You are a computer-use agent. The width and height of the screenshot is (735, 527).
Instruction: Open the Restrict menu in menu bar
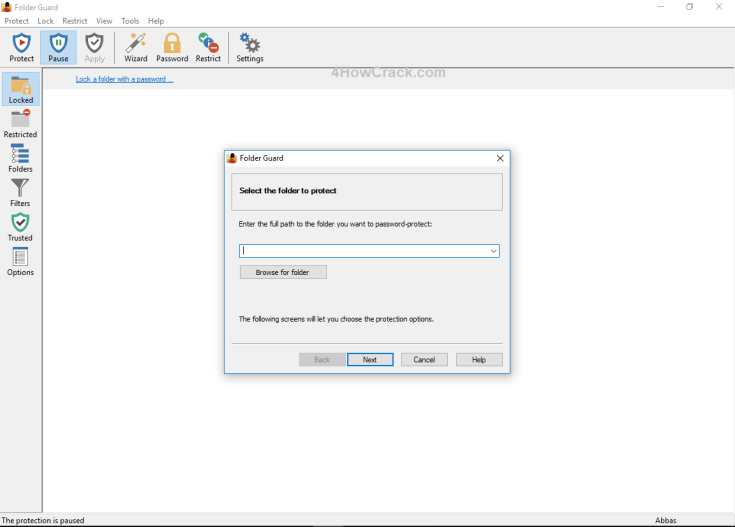[75, 21]
